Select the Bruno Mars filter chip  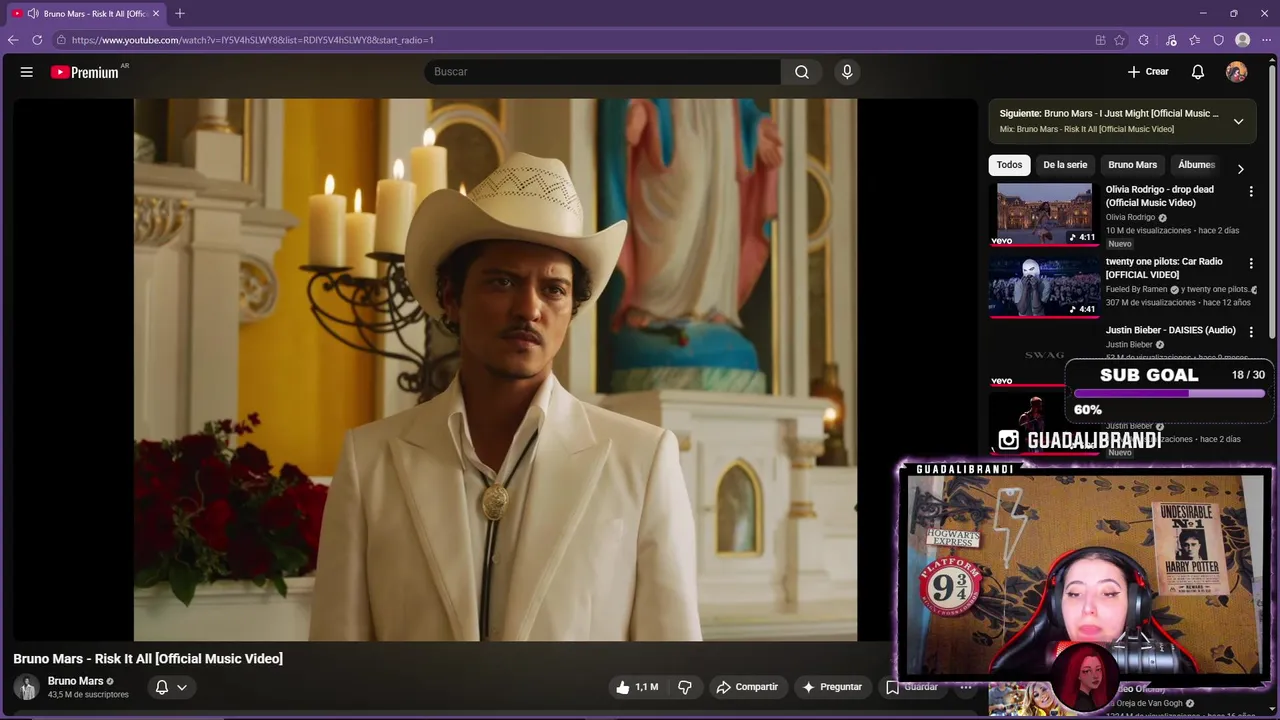point(1132,165)
